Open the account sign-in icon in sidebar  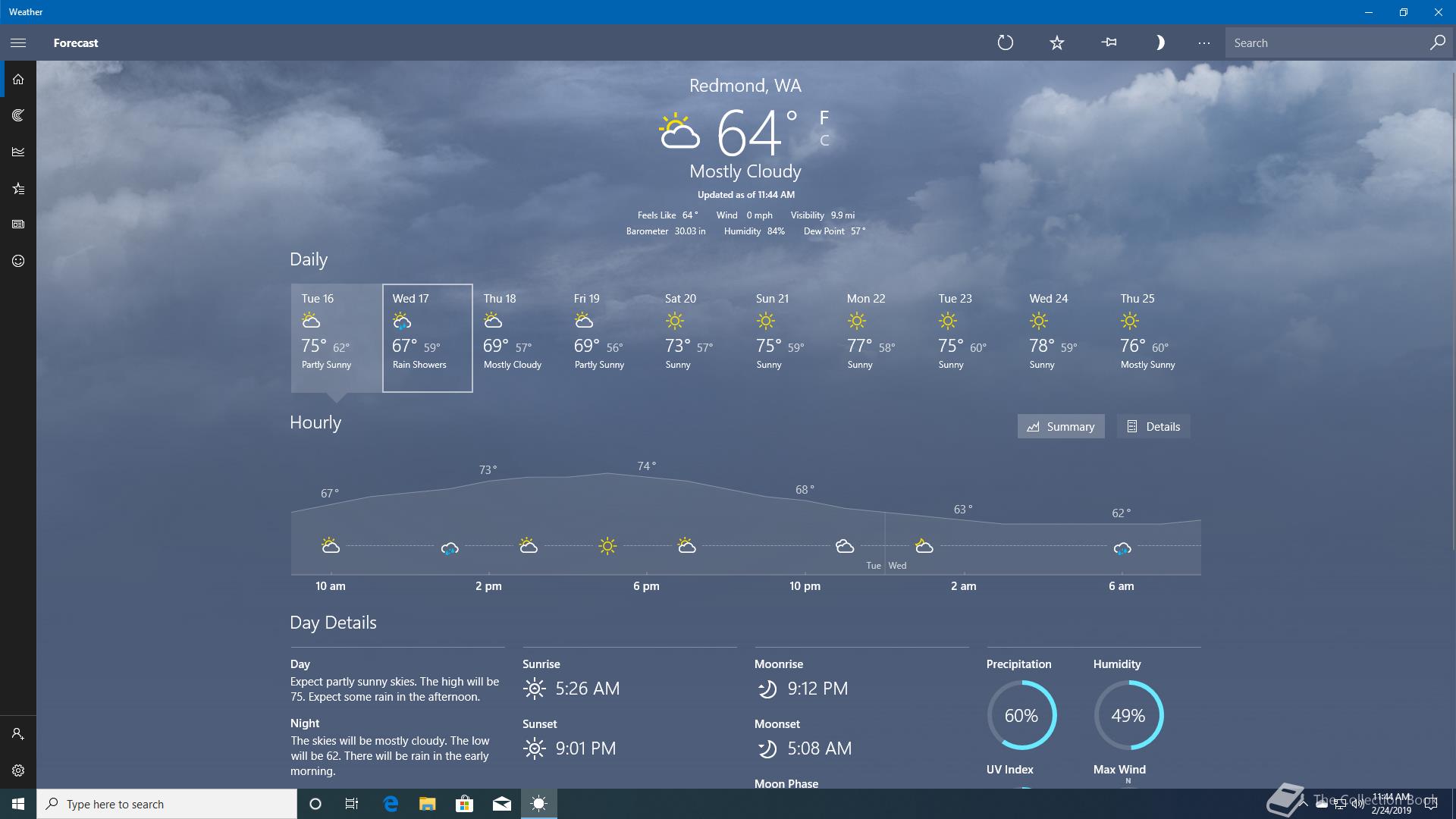pos(18,734)
